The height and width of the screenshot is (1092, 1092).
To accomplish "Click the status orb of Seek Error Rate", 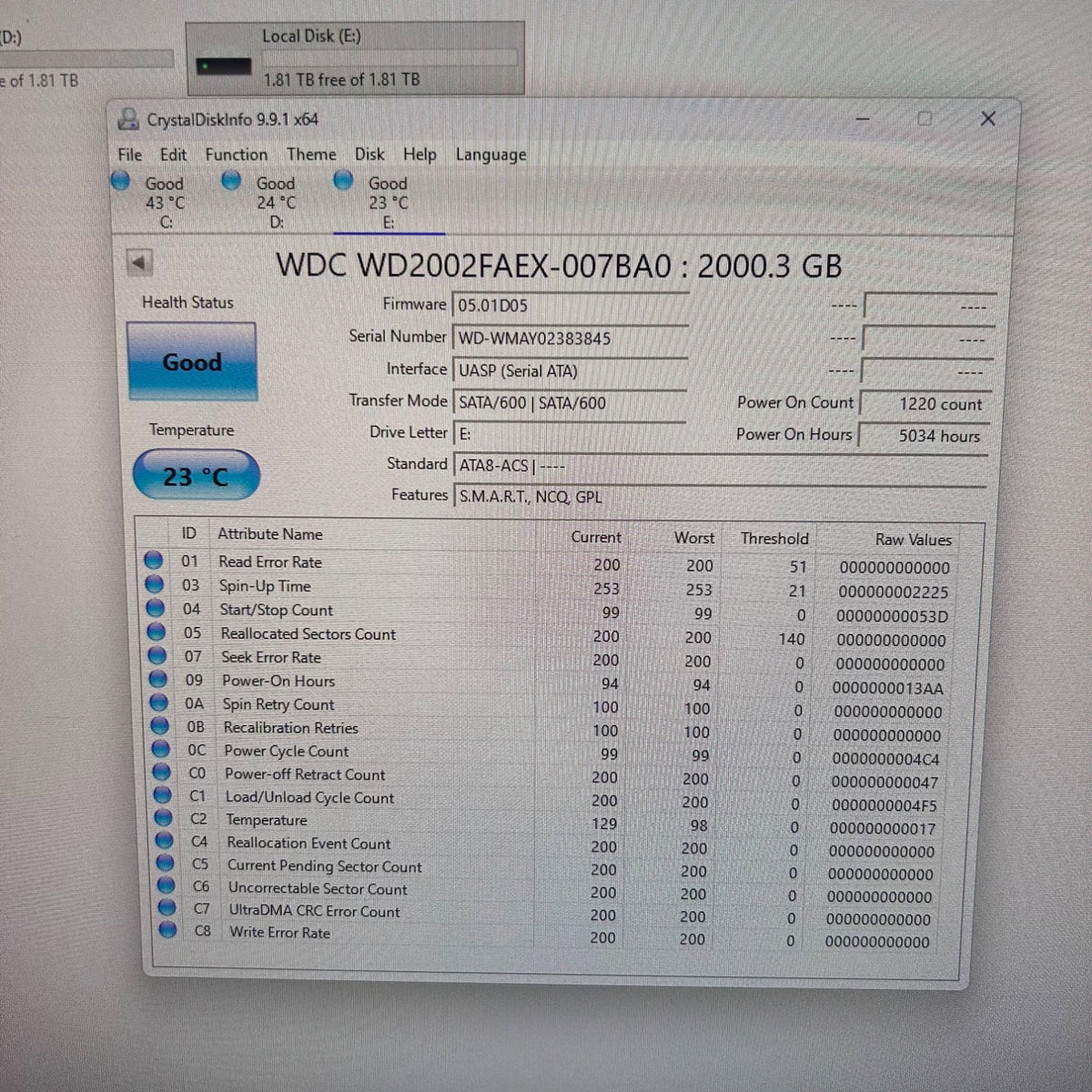I will pyautogui.click(x=157, y=655).
